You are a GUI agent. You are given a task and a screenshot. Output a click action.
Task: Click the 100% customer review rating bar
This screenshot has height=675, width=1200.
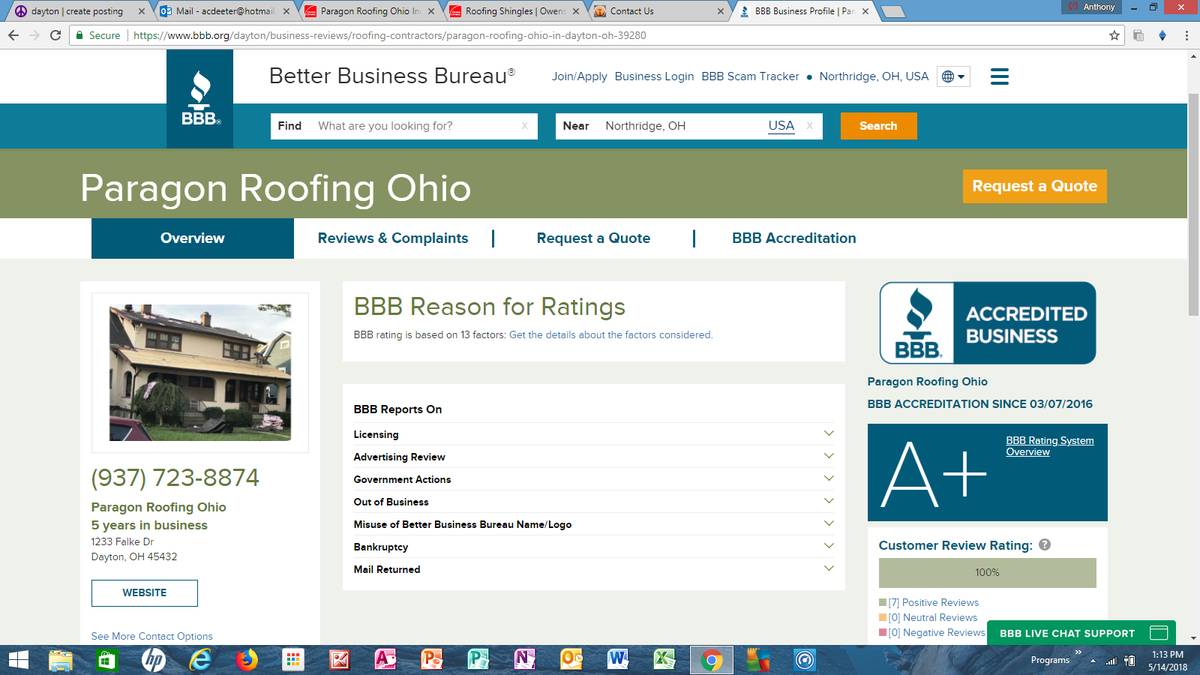[x=987, y=573]
